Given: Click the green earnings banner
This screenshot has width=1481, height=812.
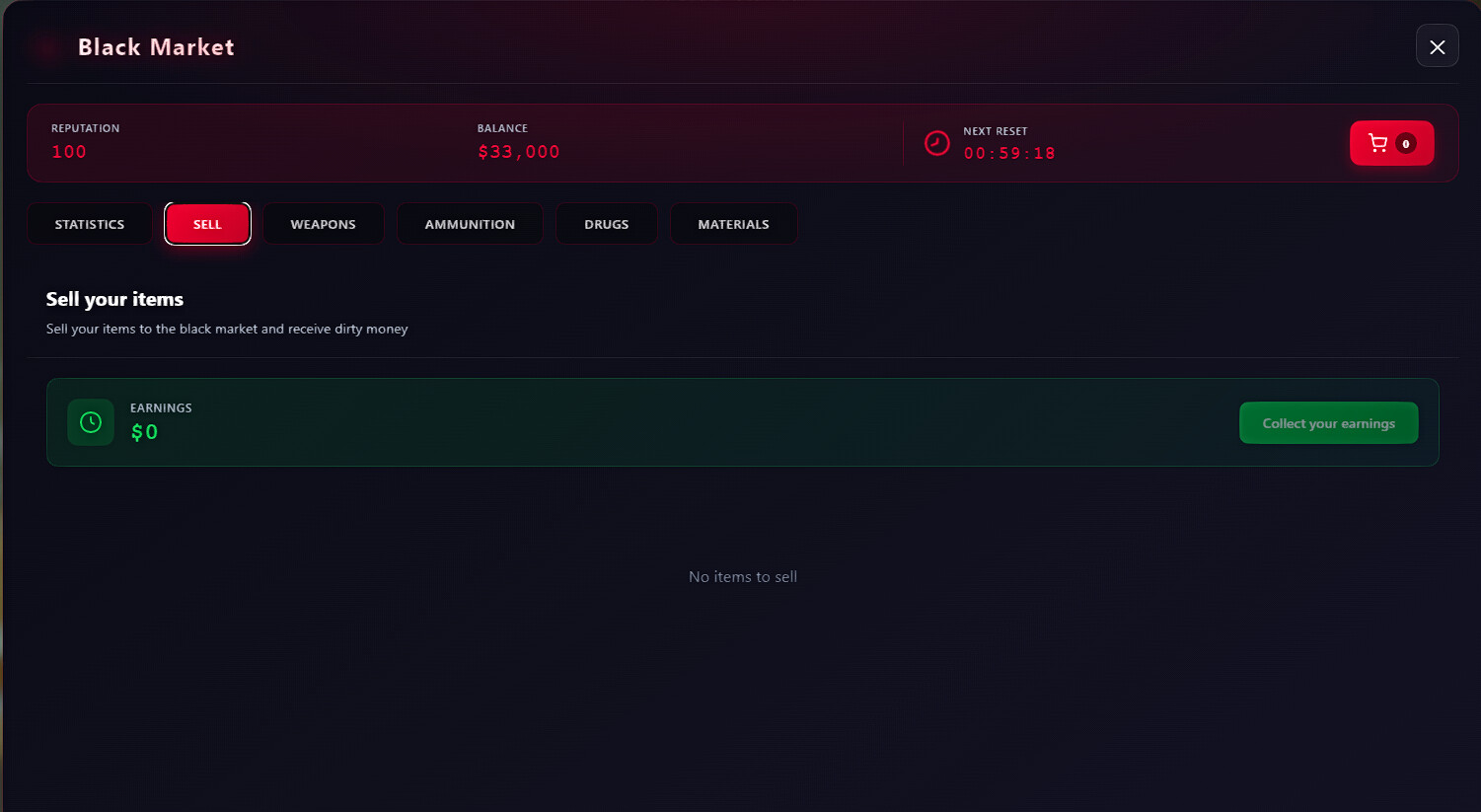Looking at the screenshot, I should click(691, 422).
